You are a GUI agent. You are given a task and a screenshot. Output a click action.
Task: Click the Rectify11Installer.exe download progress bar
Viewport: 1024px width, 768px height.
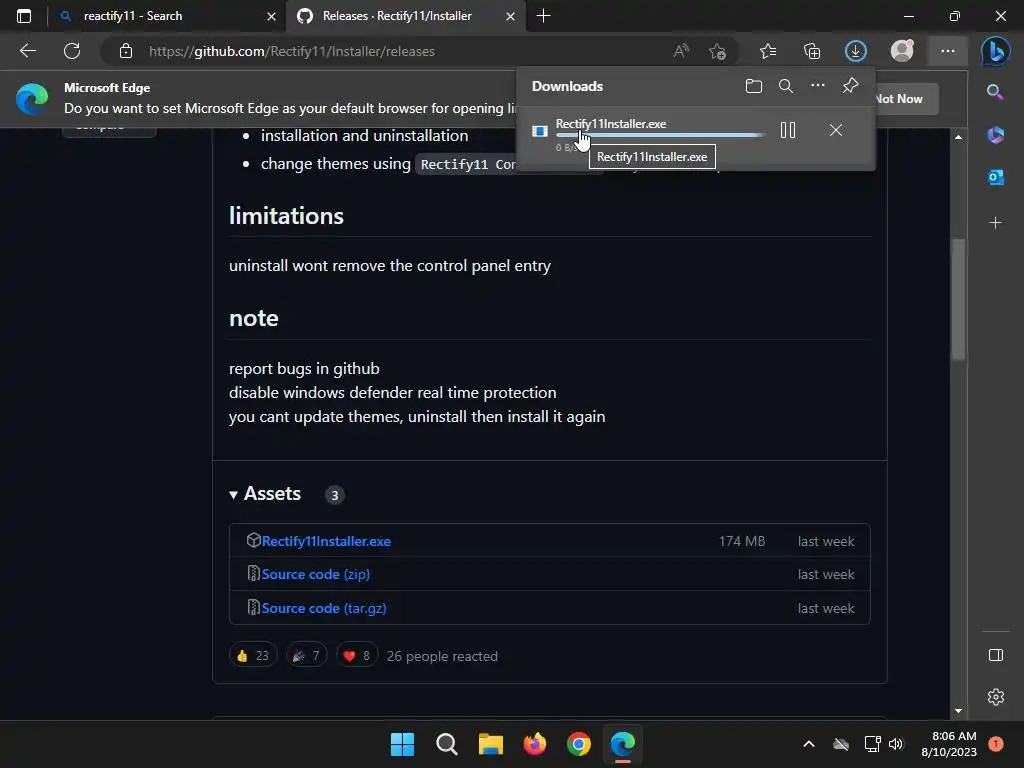point(660,135)
